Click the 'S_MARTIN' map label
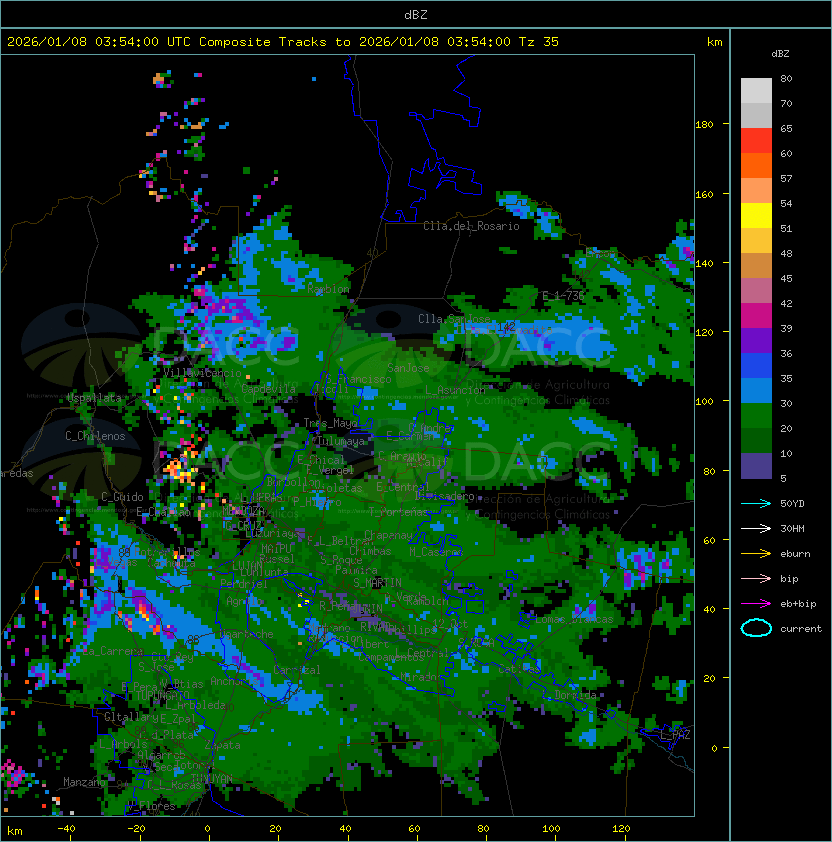The width and height of the screenshot is (832, 842). [x=377, y=582]
